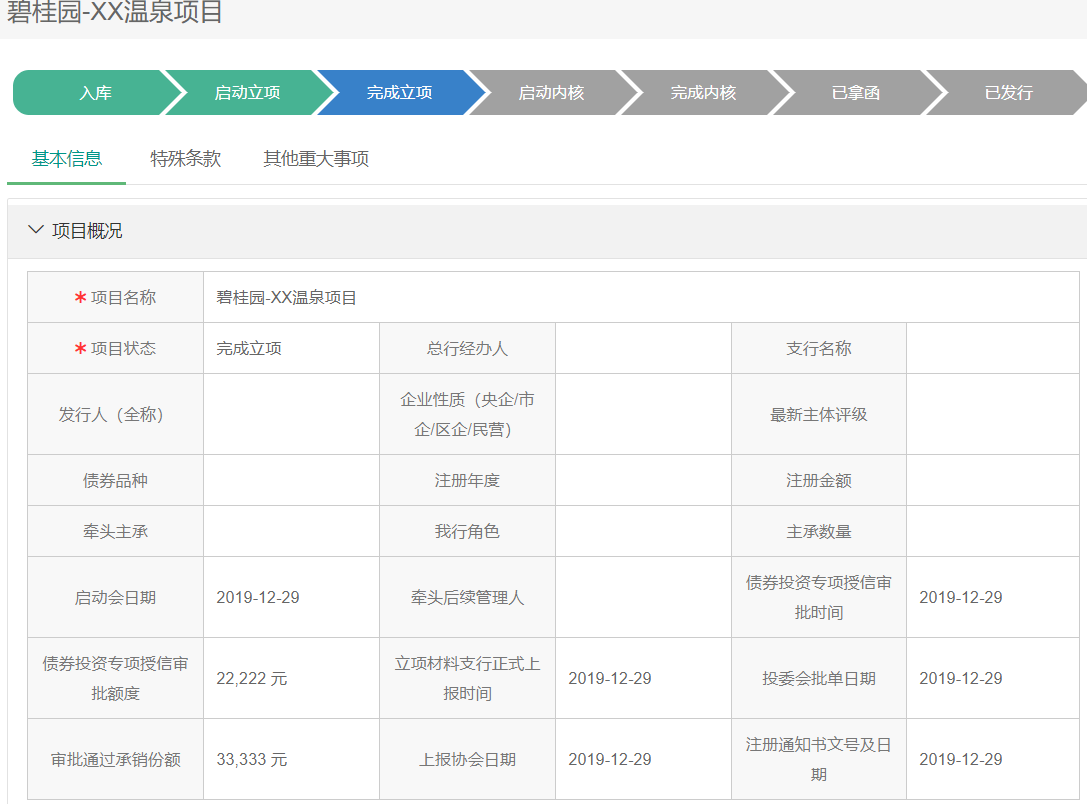
Task: Click the 注册年度 label
Action: click(467, 480)
